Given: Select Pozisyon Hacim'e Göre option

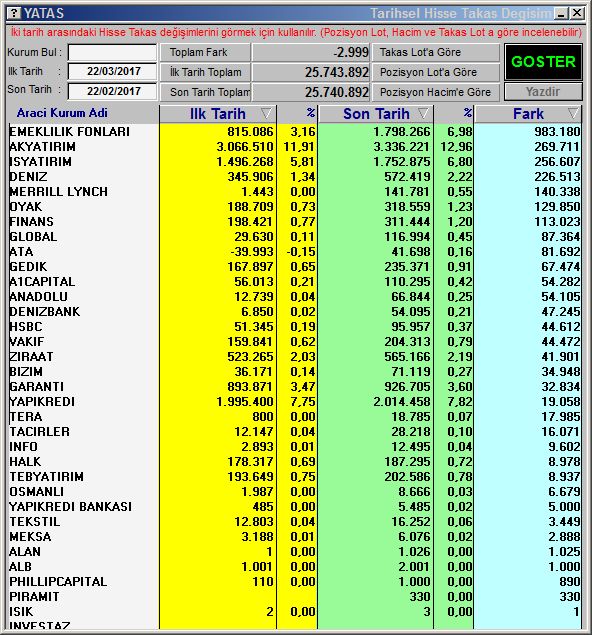Looking at the screenshot, I should click(436, 92).
